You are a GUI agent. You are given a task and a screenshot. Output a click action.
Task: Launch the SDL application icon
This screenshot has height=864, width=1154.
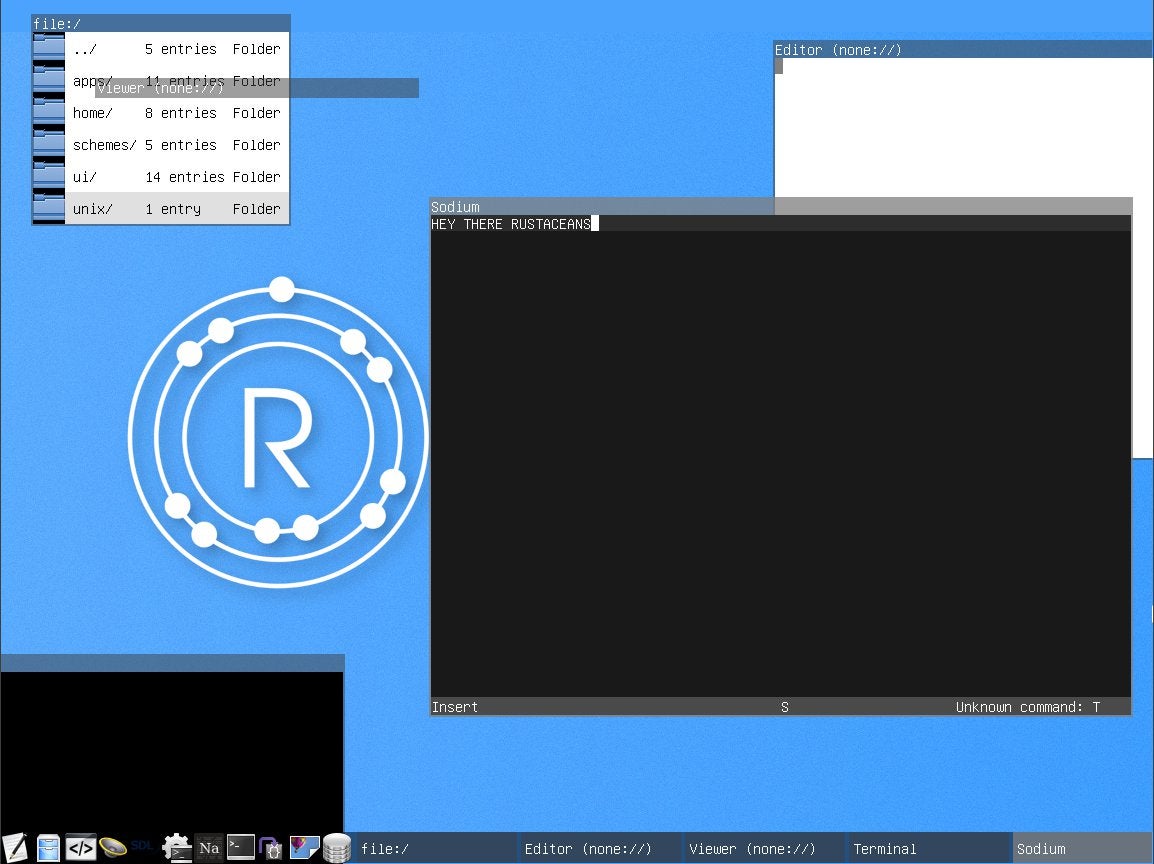tap(143, 846)
